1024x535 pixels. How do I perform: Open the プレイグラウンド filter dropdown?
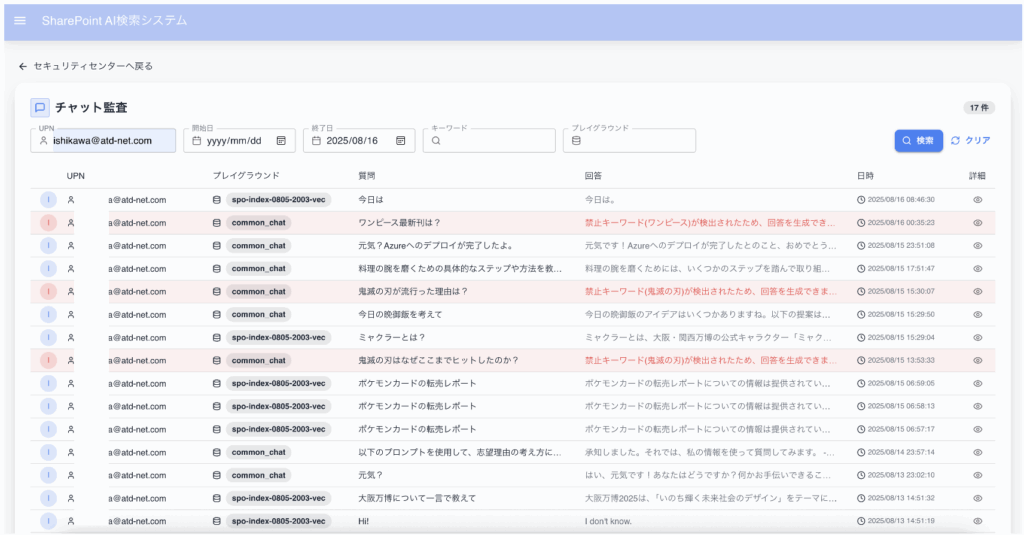point(630,141)
